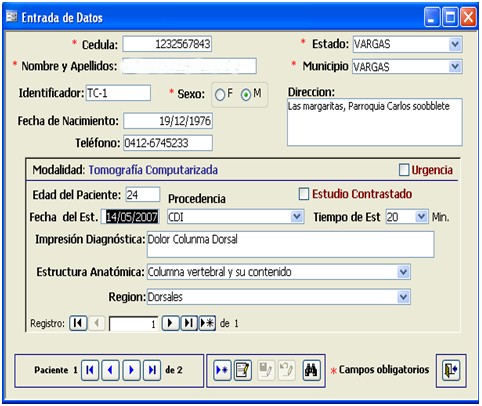Go to next Registro record
The width and height of the screenshot is (482, 406).
(x=170, y=323)
